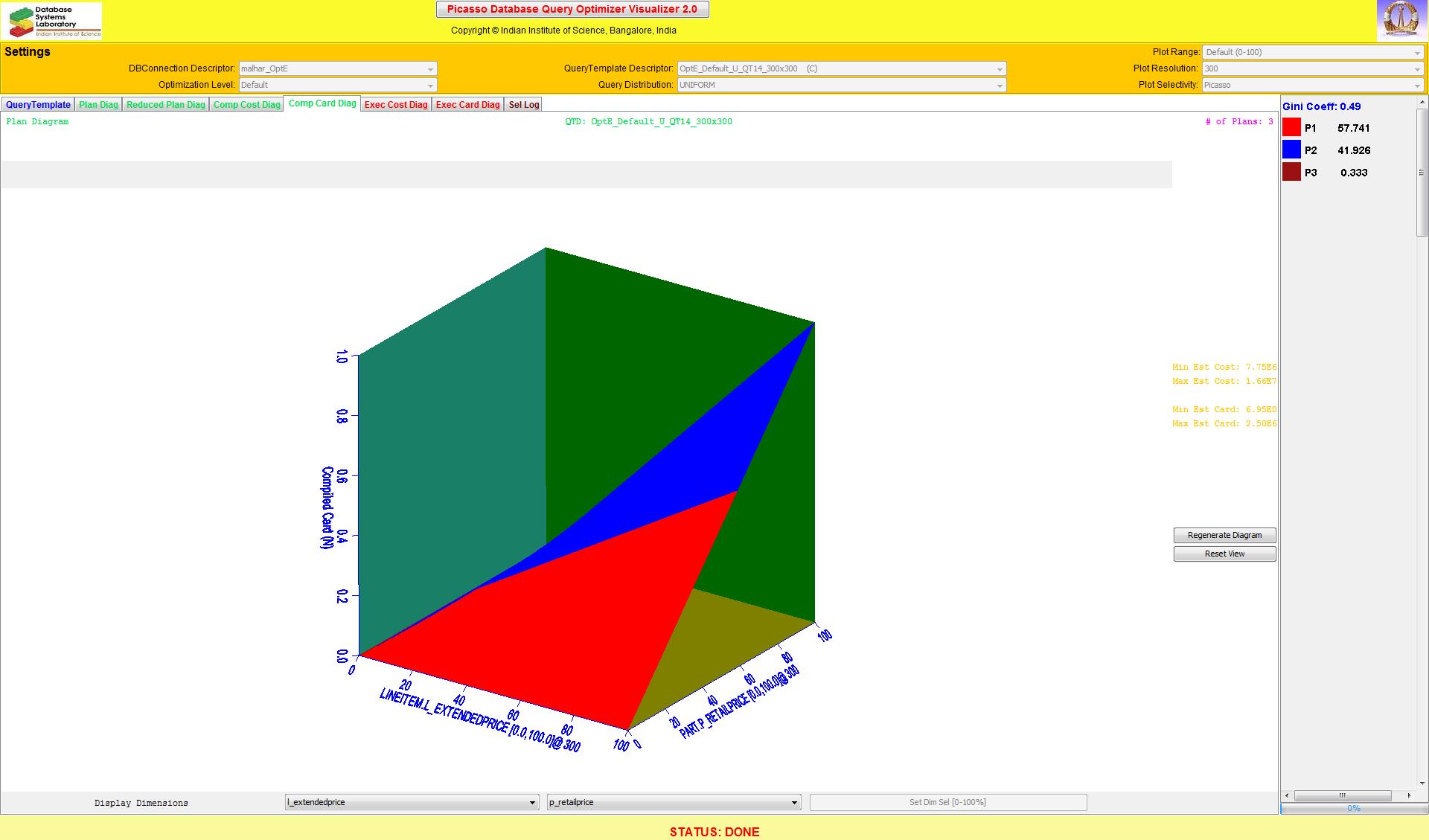1429x840 pixels.
Task: Open the Plot Resolution dropdown
Action: pos(1312,68)
